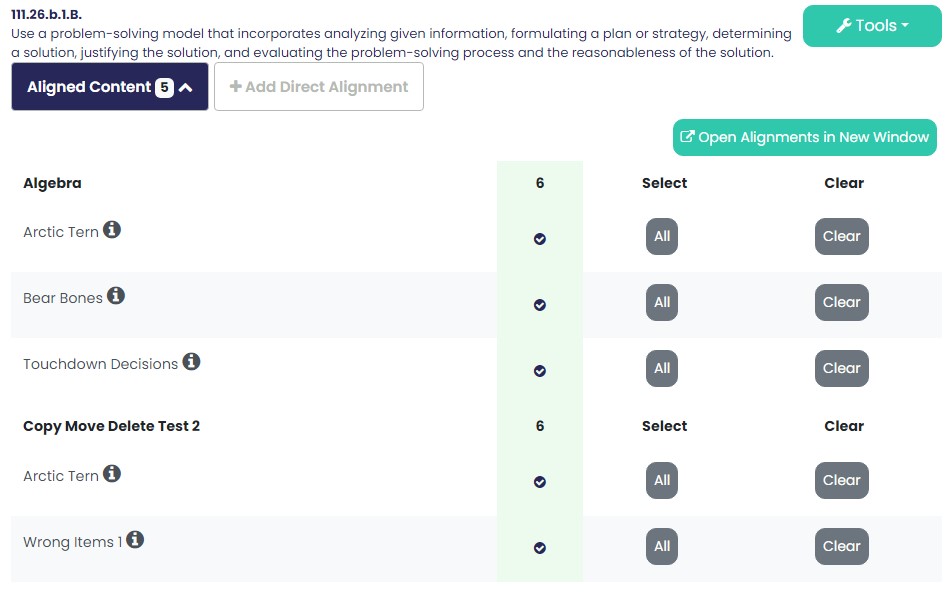The width and height of the screenshot is (950, 595).
Task: Clear alignment for Copy Move Delete Arctic Tern
Action: [842, 480]
